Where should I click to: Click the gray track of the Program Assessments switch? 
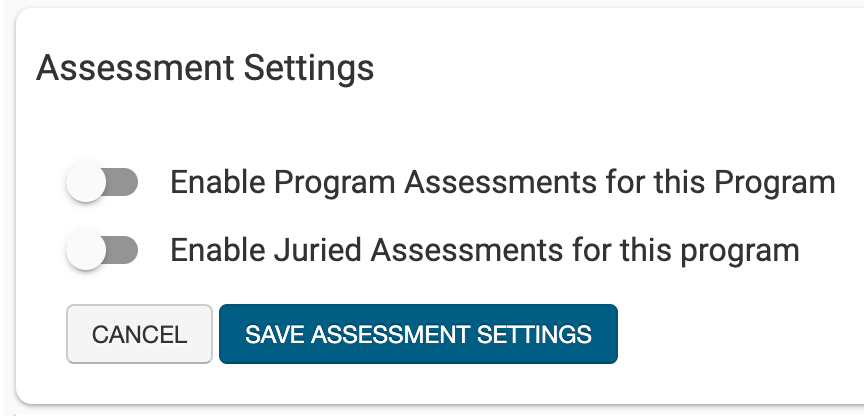pyautogui.click(x=123, y=183)
